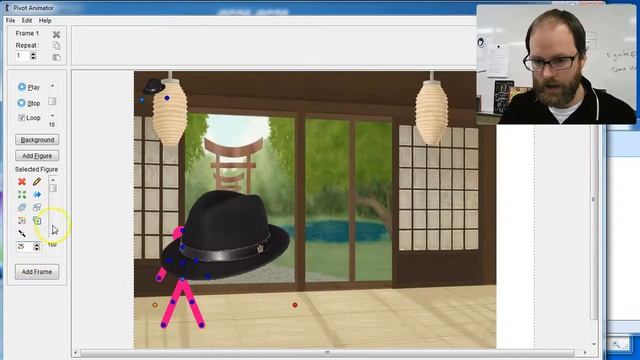Click the figure size slider thumb
The image size is (640, 360).
53,188
